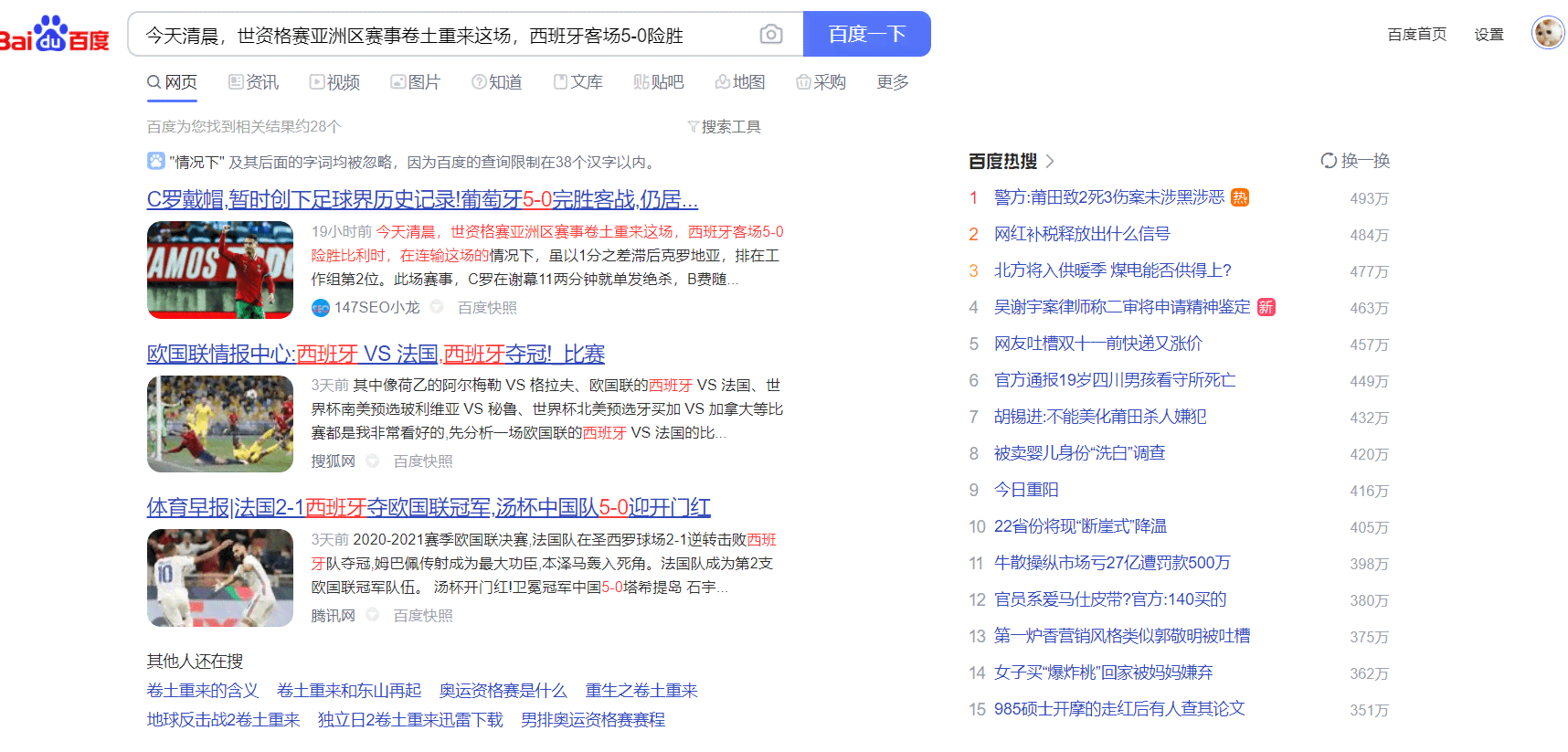Switch to the 采购 tab

click(821, 82)
